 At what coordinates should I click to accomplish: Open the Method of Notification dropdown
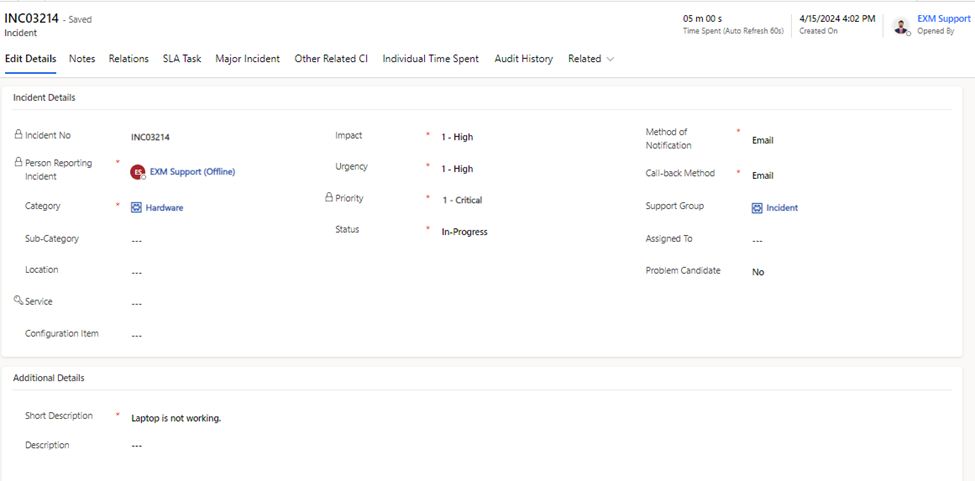[x=762, y=140]
